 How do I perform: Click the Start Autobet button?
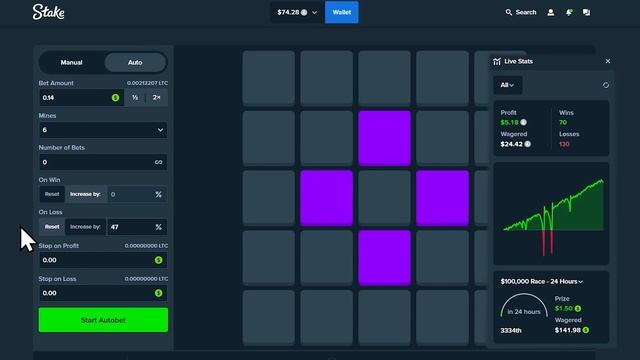[x=103, y=320]
